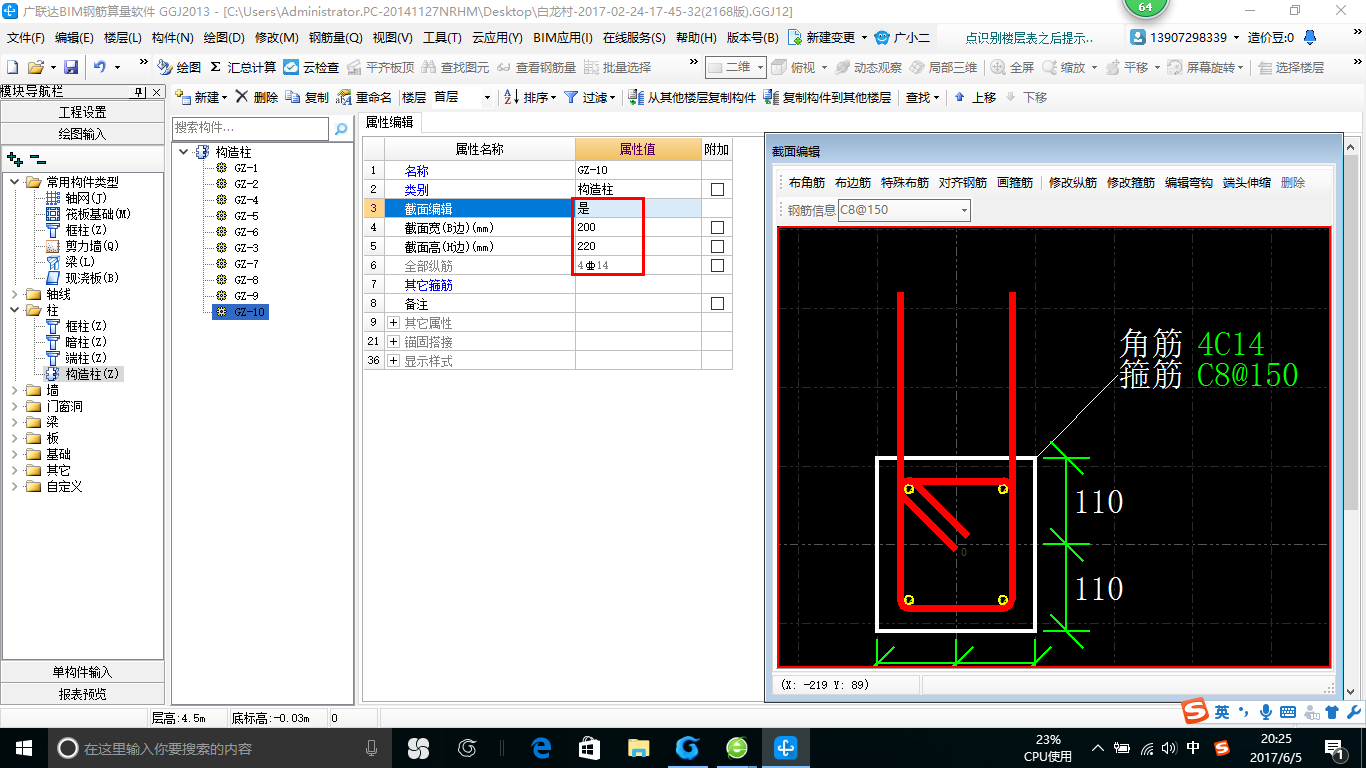Click Edge browser icon in taskbar

542,748
